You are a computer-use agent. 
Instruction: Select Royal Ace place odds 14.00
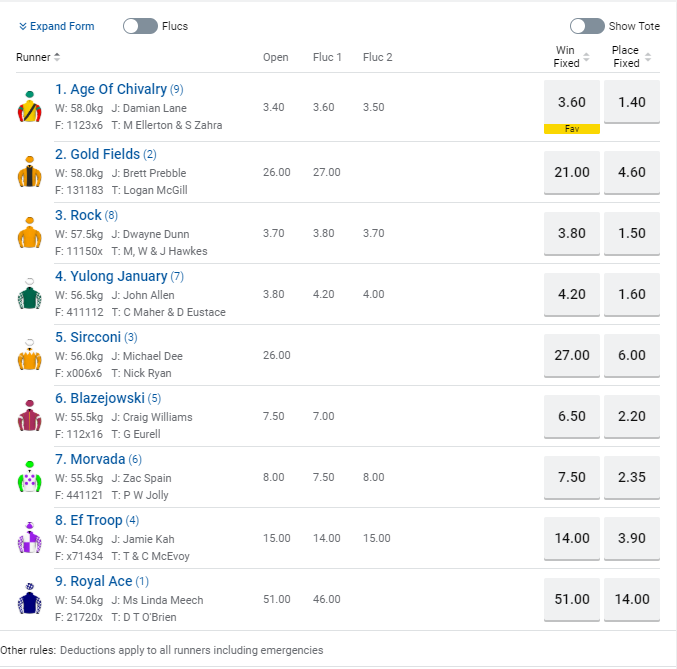click(x=631, y=599)
